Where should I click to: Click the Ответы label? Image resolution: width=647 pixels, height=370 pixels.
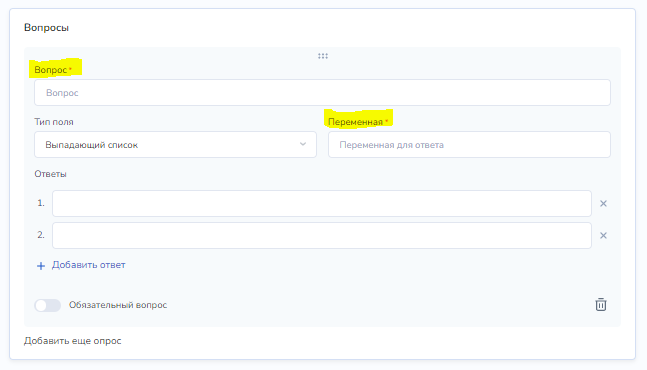point(50,174)
